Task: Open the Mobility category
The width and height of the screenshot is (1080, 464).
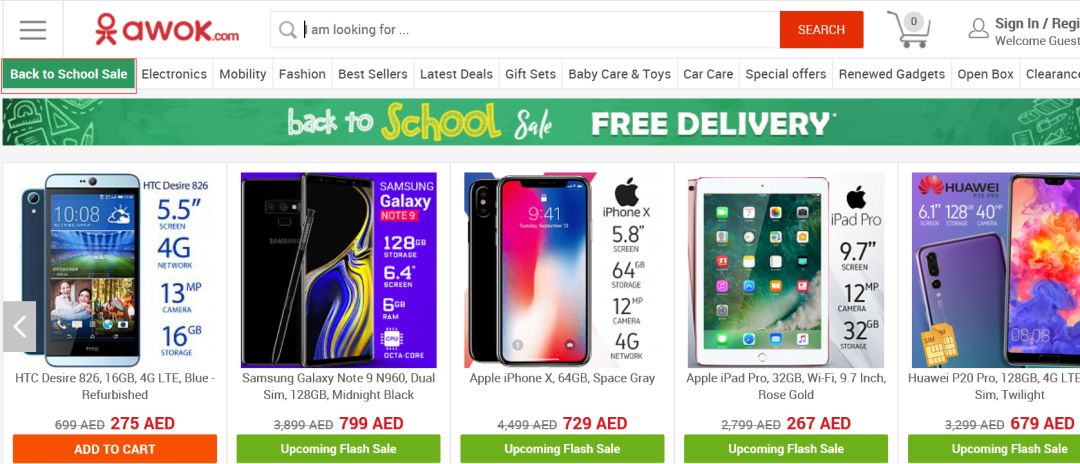Action: click(242, 74)
